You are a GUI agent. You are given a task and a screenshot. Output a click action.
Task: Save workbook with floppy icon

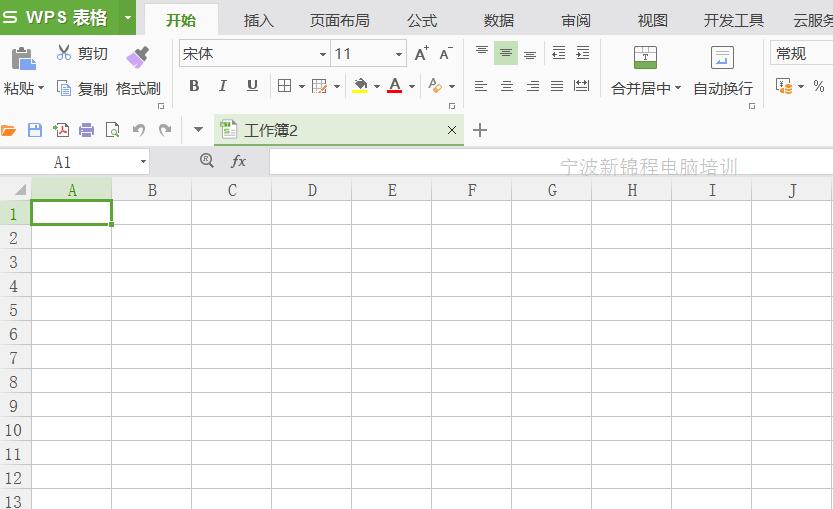[35, 130]
